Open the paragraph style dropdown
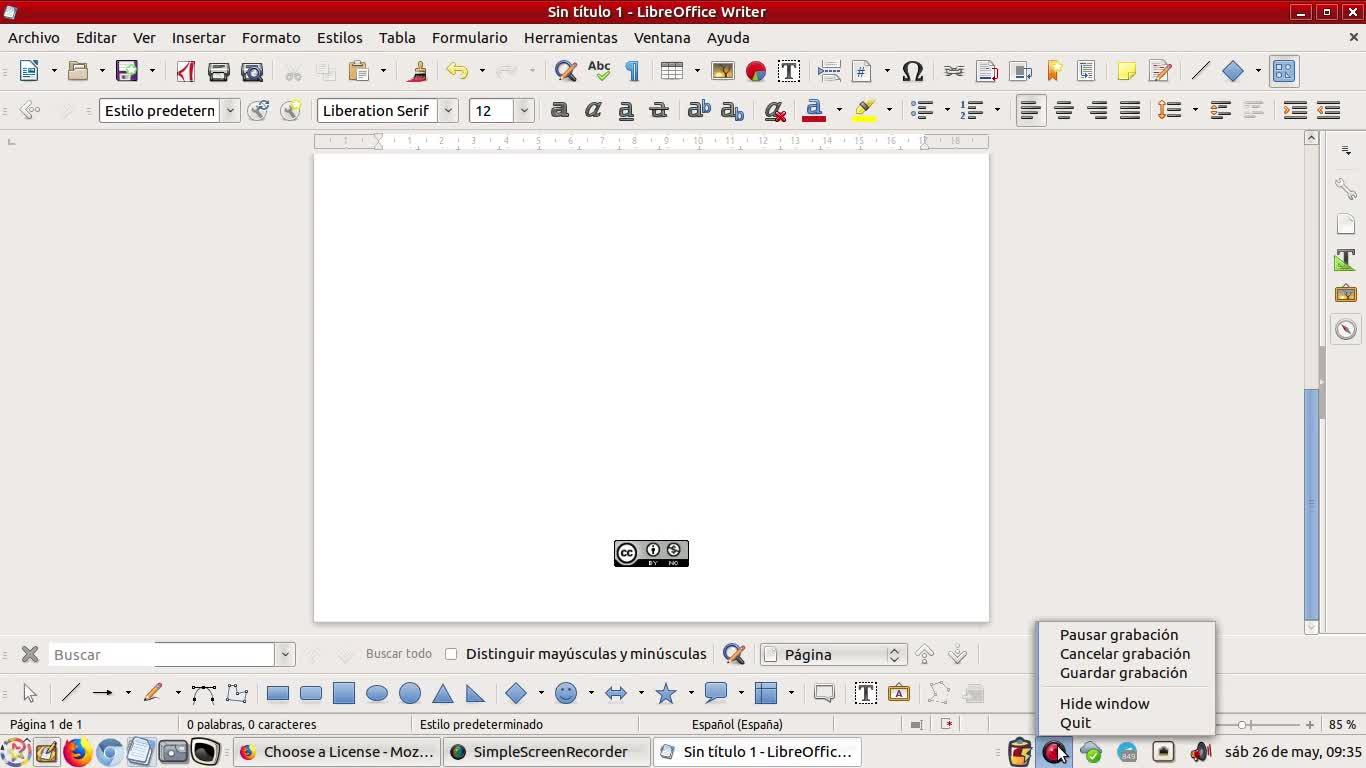Viewport: 1366px width, 768px height. click(230, 111)
